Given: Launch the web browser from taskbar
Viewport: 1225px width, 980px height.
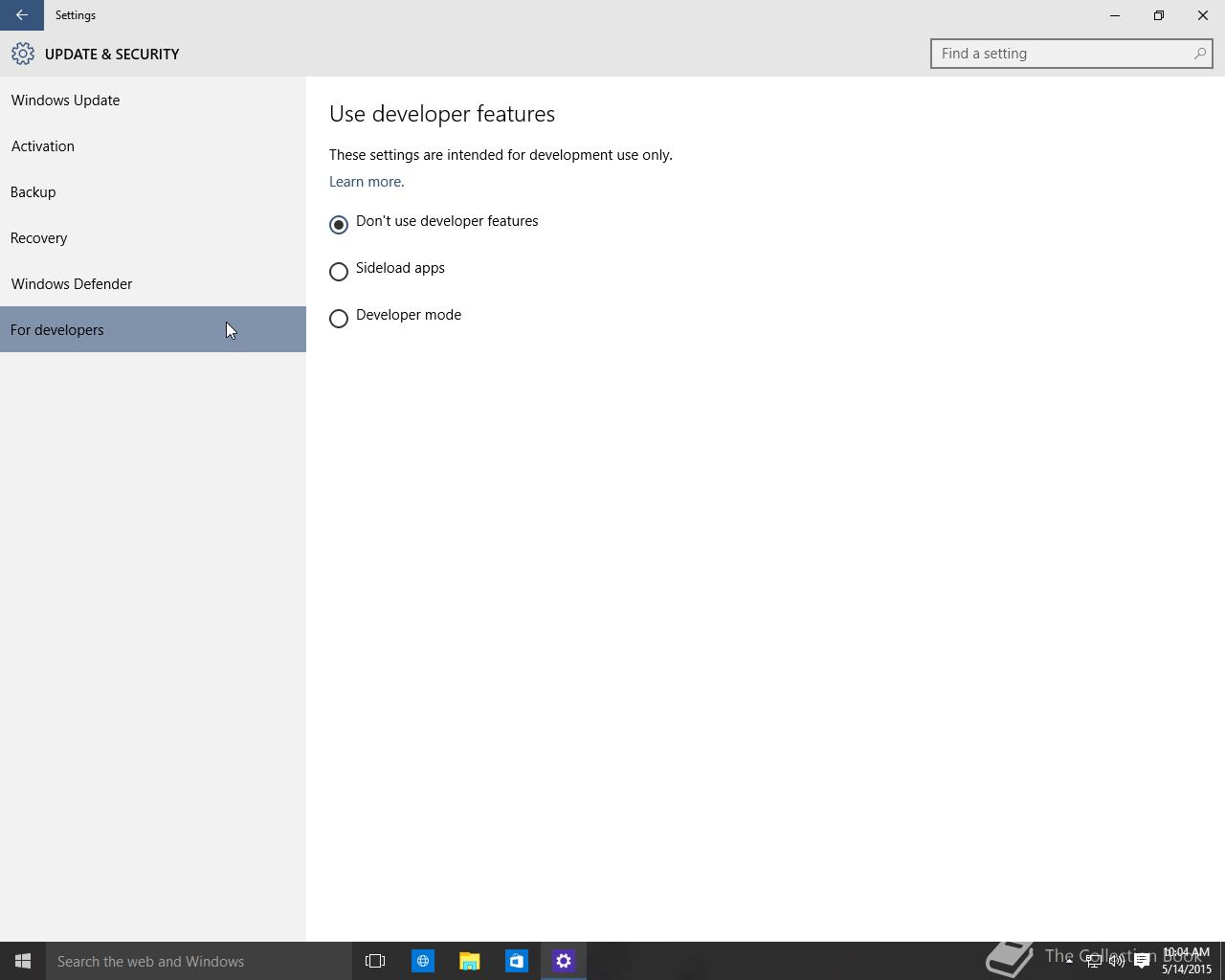Looking at the screenshot, I should click(x=422, y=961).
